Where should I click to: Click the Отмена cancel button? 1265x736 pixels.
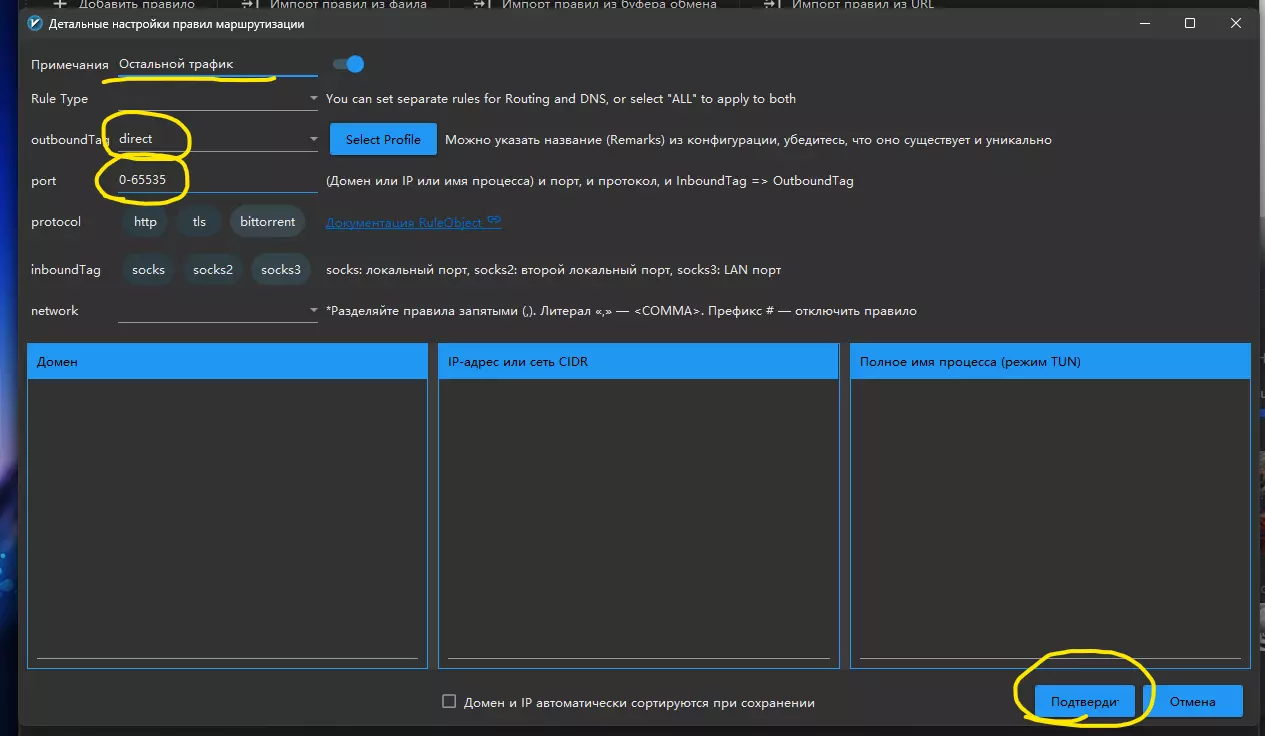tap(1192, 702)
